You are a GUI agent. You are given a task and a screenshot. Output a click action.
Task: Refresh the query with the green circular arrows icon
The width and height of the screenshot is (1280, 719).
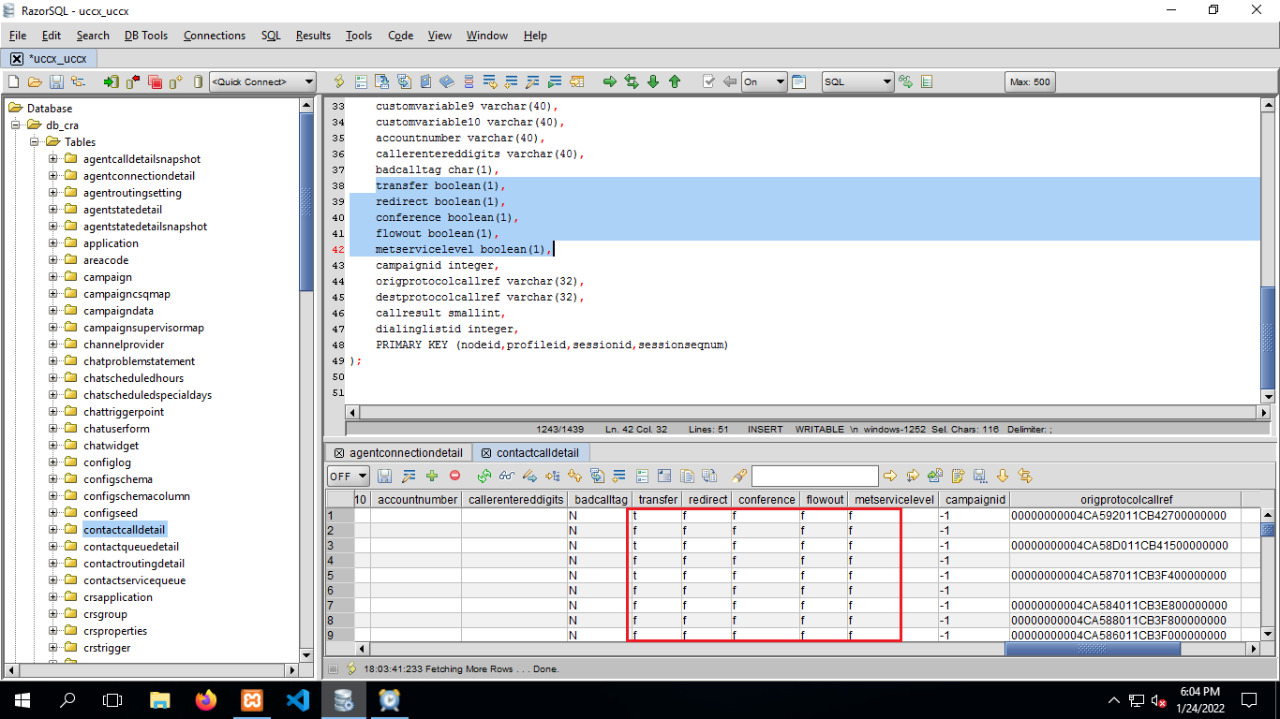point(484,477)
